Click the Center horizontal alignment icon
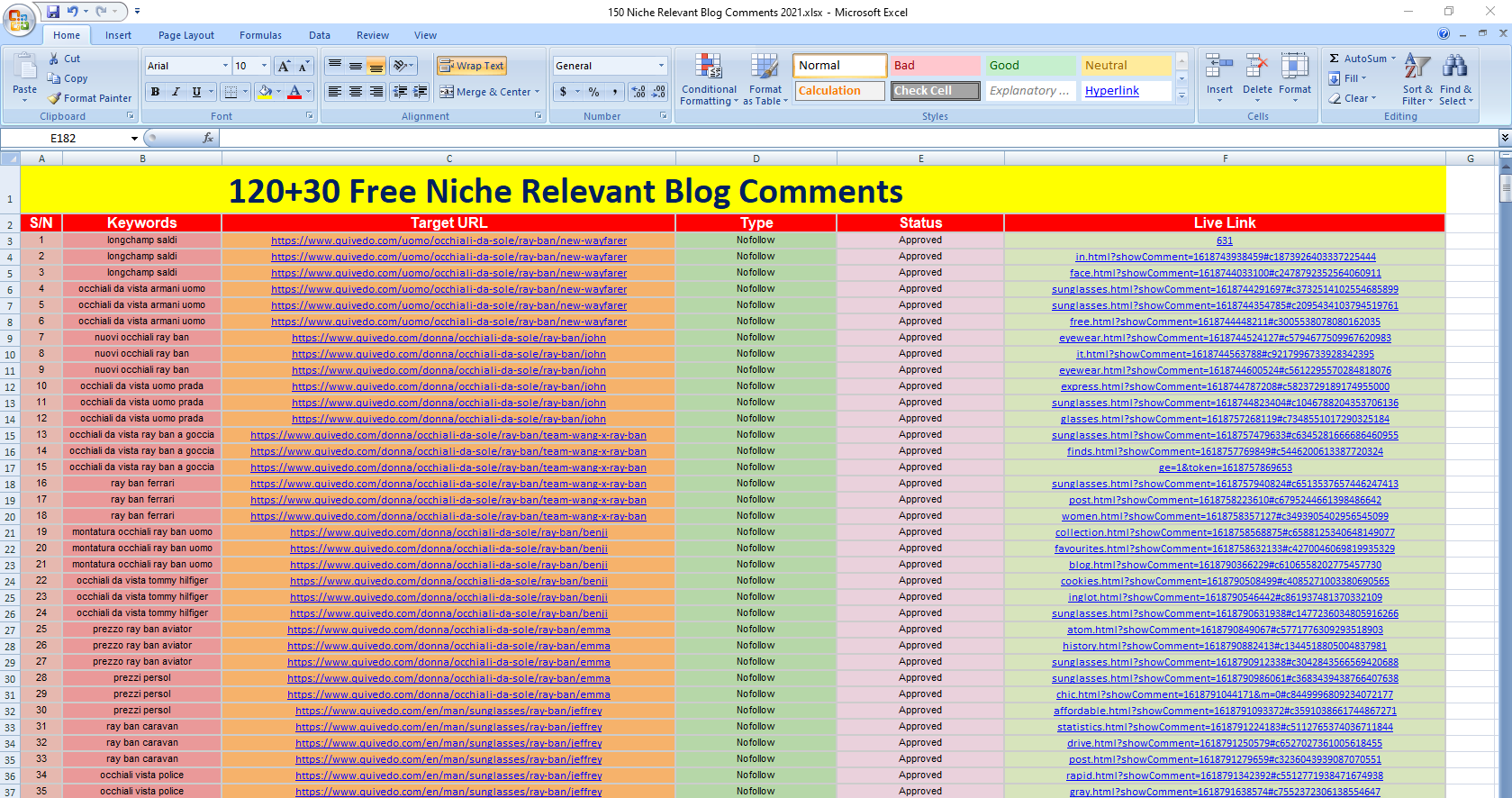Viewport: 1512px width, 798px height. tap(356, 92)
